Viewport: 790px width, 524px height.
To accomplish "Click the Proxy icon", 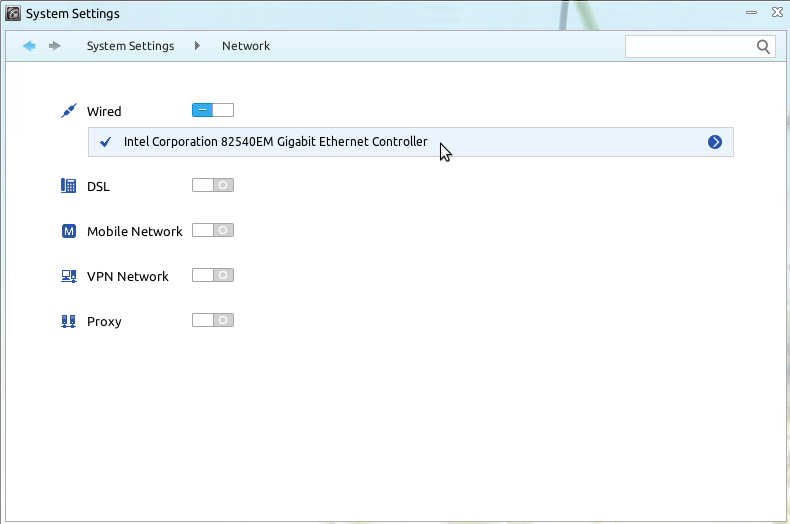I will click(68, 321).
